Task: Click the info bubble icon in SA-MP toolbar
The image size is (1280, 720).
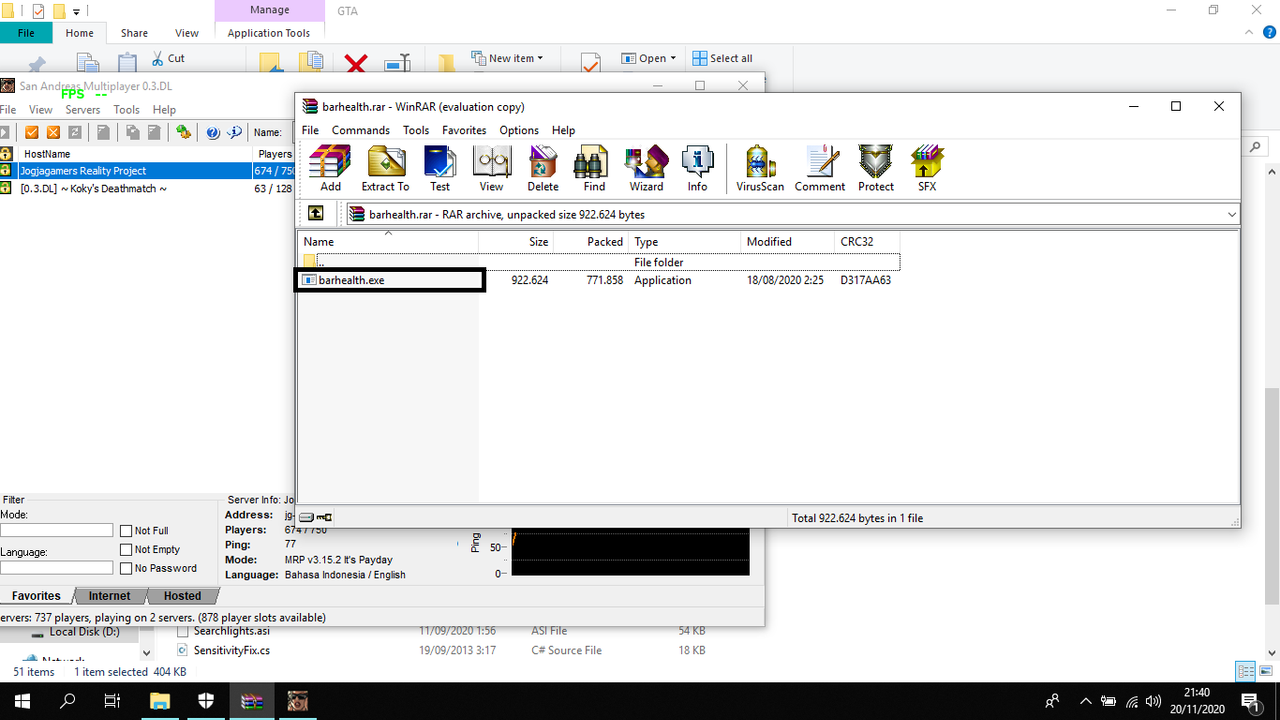Action: pyautogui.click(x=235, y=132)
